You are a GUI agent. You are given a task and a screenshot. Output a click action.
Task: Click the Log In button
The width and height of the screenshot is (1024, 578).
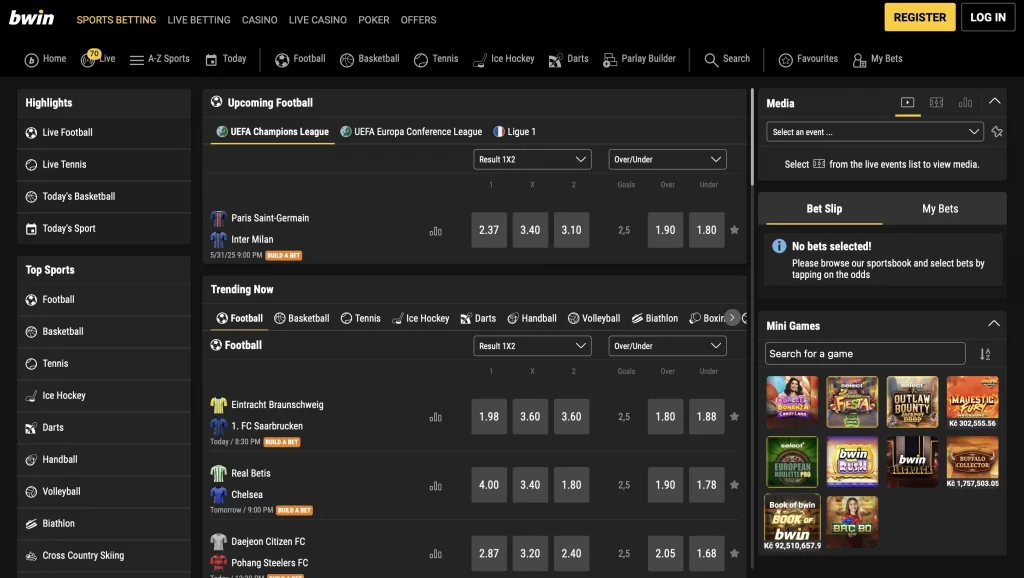point(987,17)
